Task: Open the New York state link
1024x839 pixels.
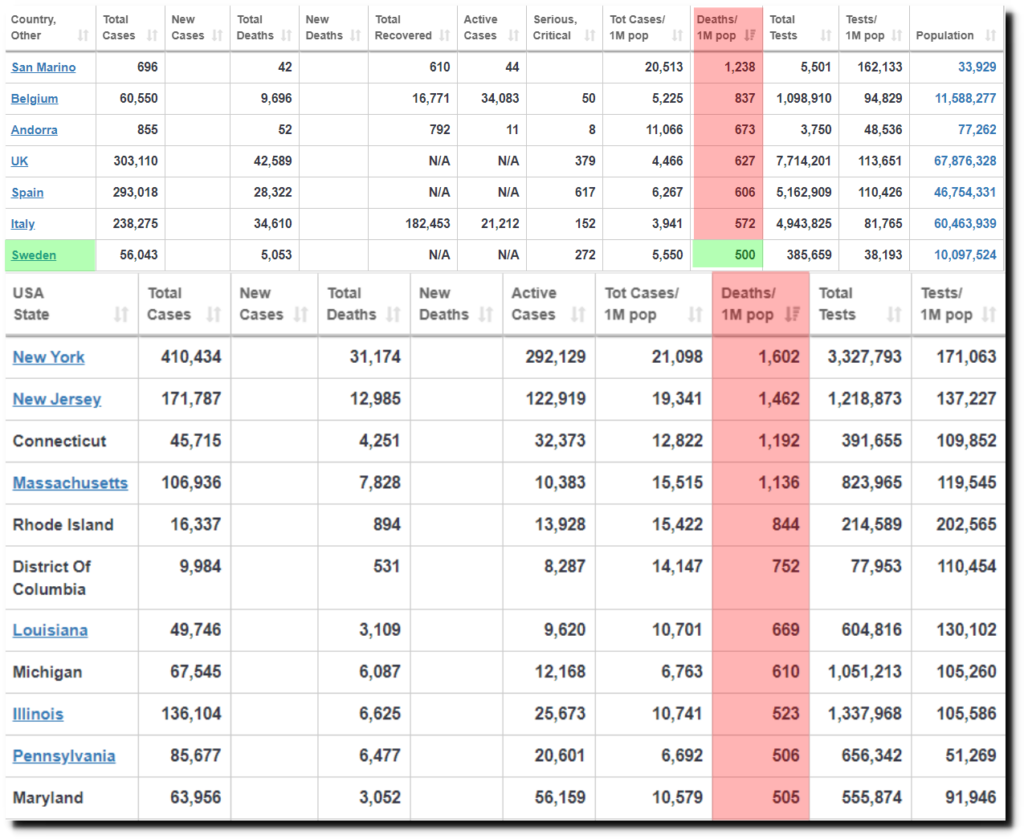Action: click(49, 358)
